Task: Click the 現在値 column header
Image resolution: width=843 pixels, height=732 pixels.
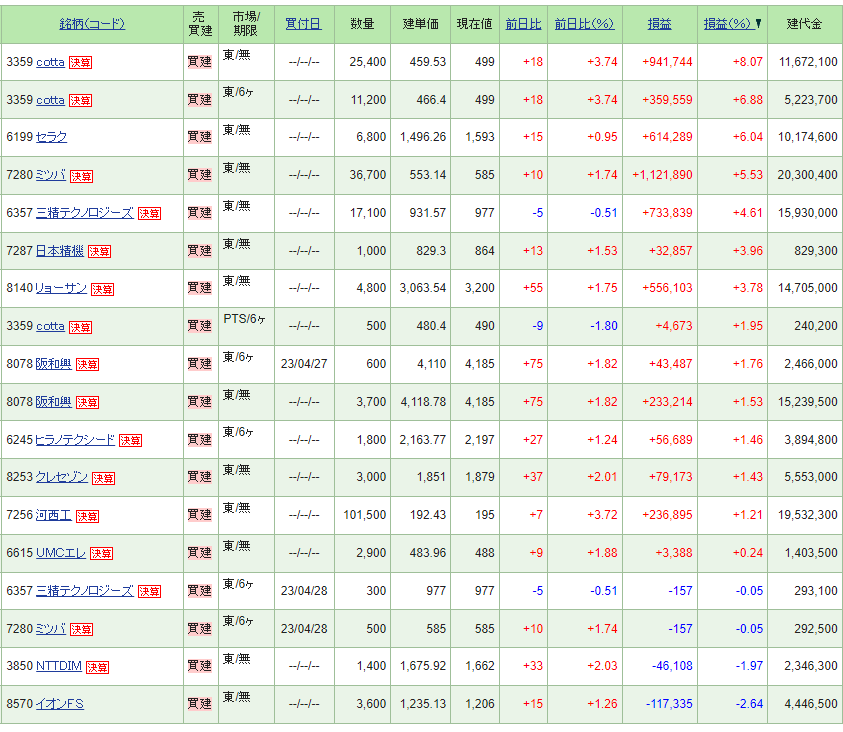Action: (474, 24)
